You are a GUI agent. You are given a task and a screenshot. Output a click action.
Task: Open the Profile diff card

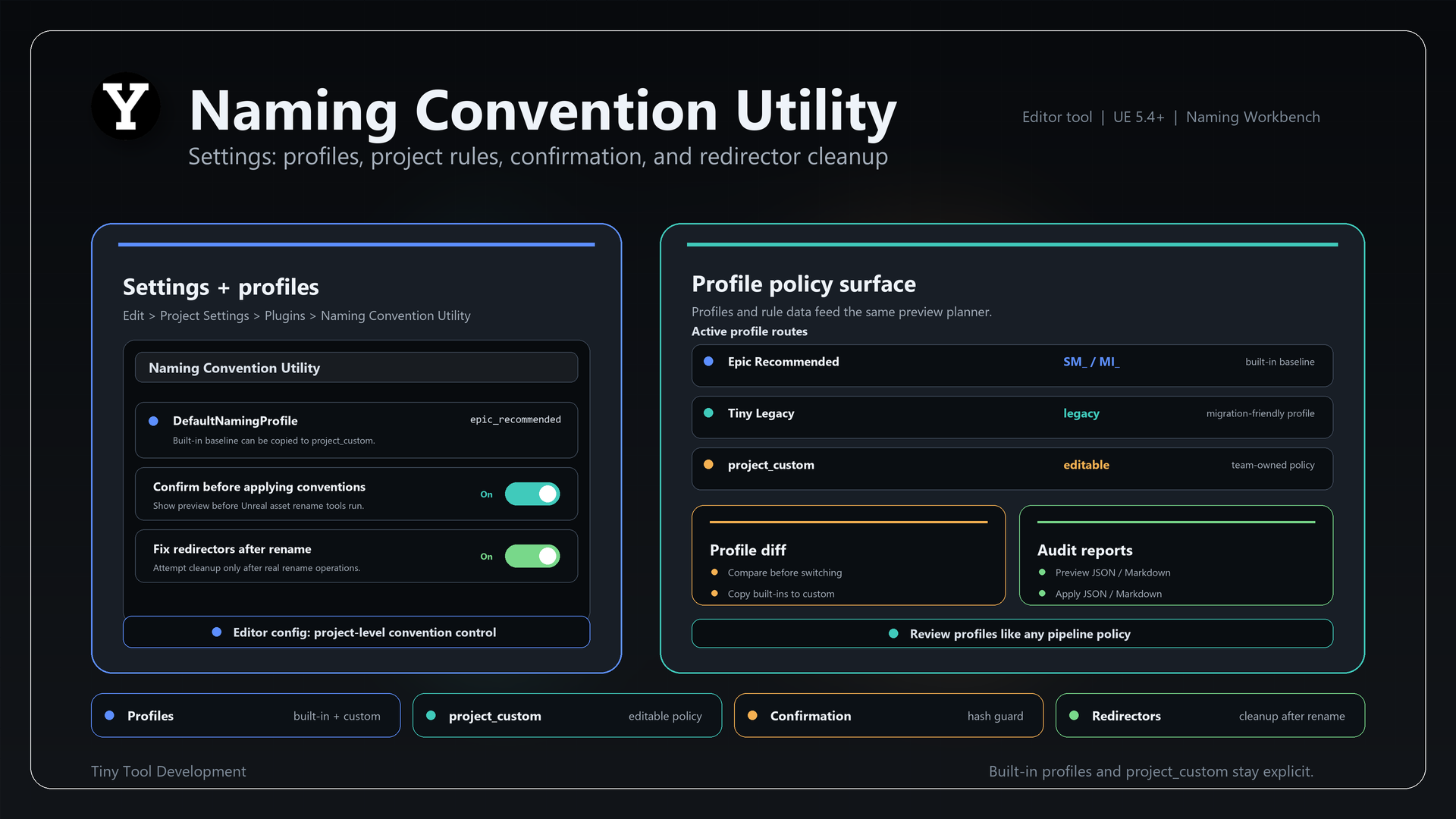pos(849,555)
